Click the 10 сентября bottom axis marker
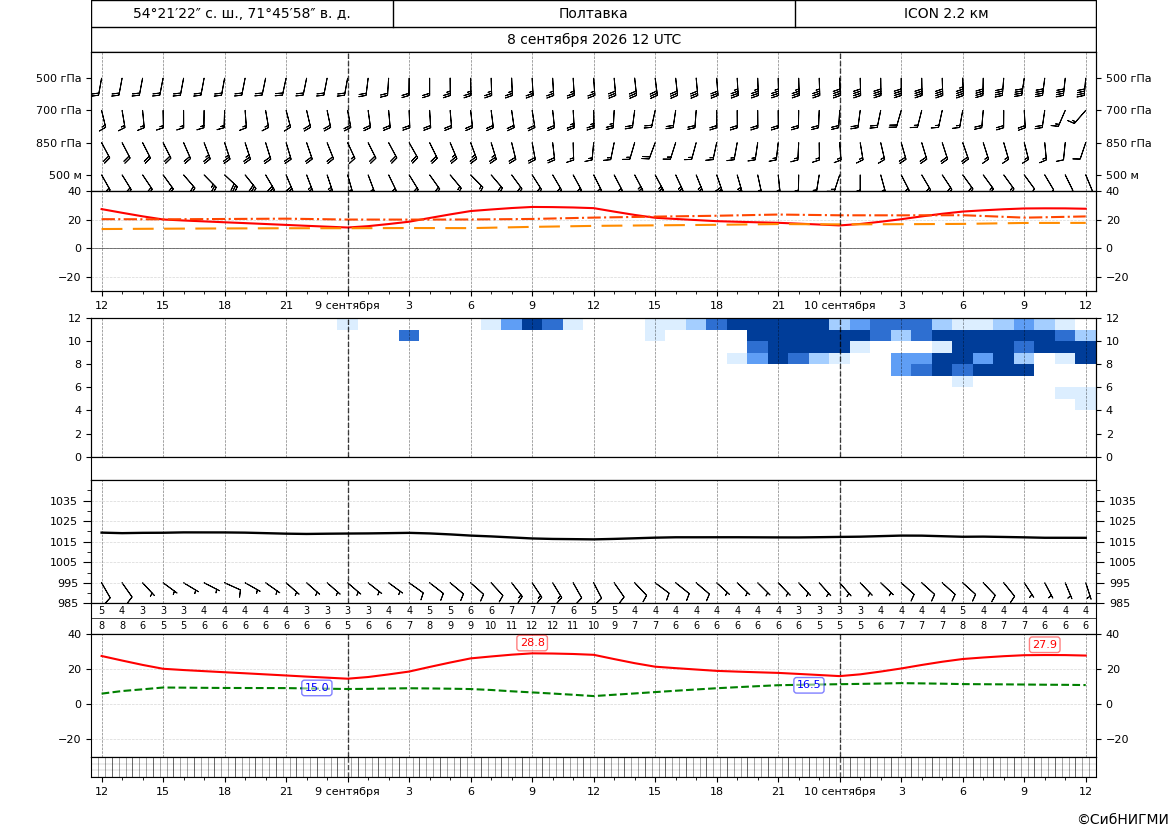The height and width of the screenshot is (827, 1169). pyautogui.click(x=839, y=791)
